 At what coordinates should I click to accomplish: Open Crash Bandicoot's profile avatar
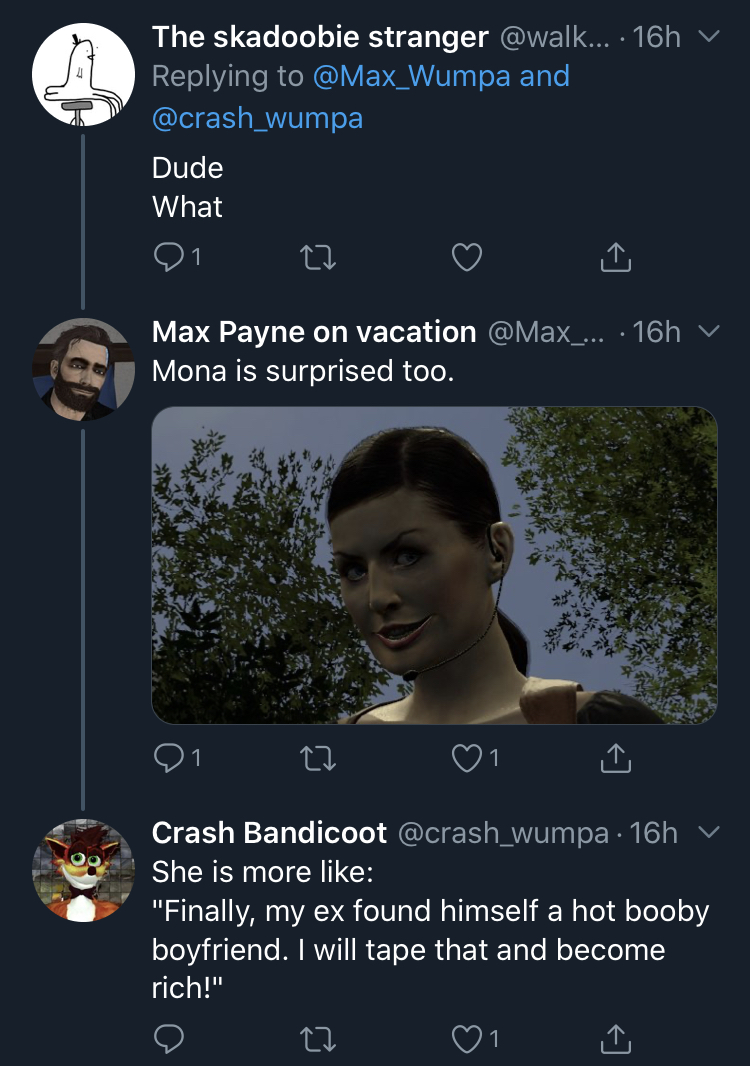83,870
